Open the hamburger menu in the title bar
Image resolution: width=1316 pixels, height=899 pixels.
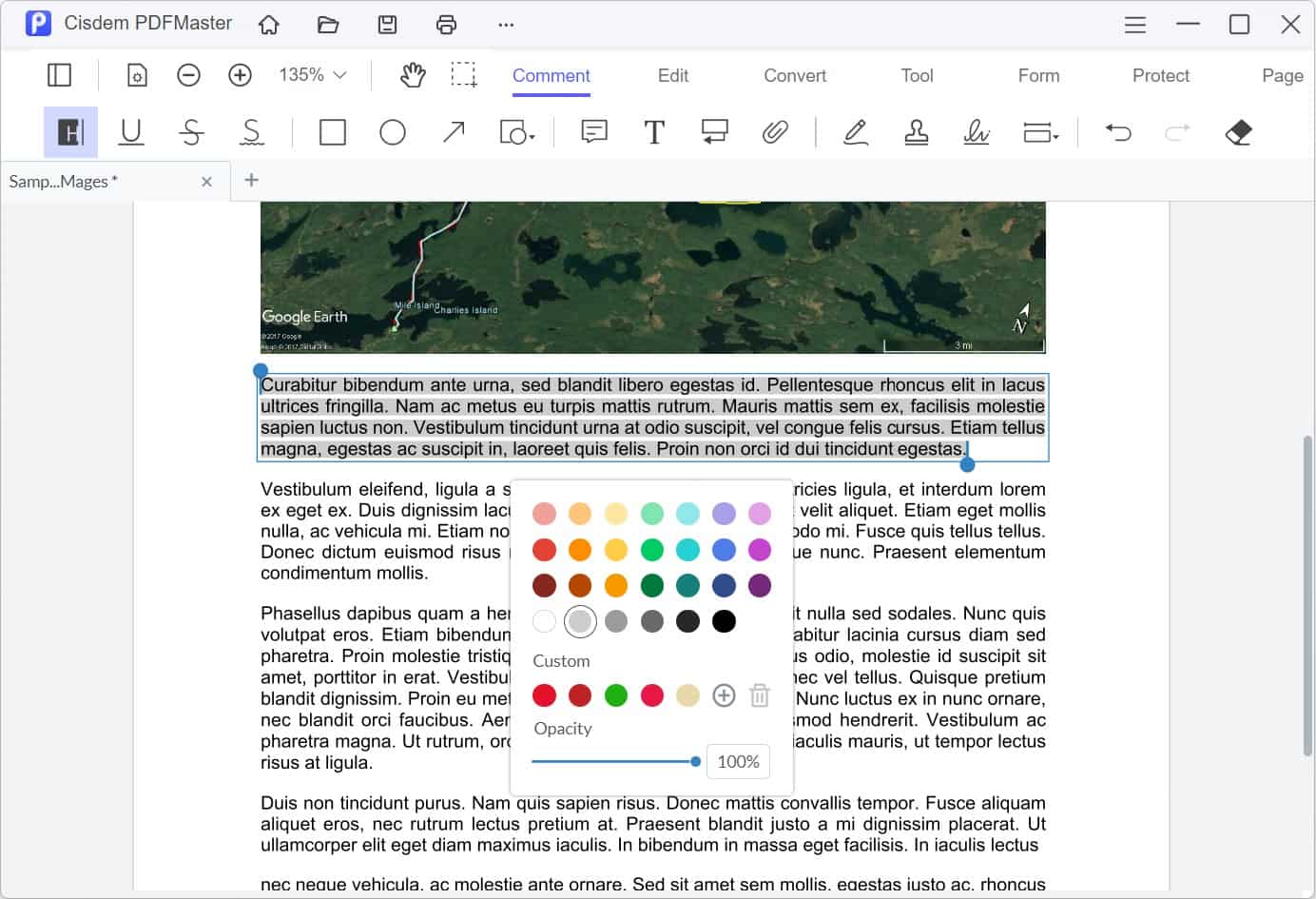click(1134, 24)
